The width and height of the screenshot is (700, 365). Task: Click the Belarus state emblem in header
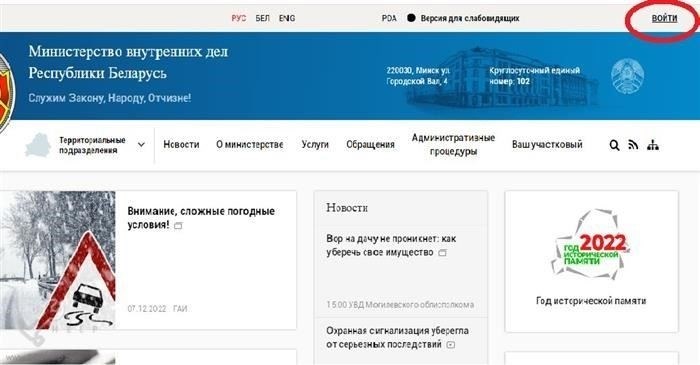[628, 76]
